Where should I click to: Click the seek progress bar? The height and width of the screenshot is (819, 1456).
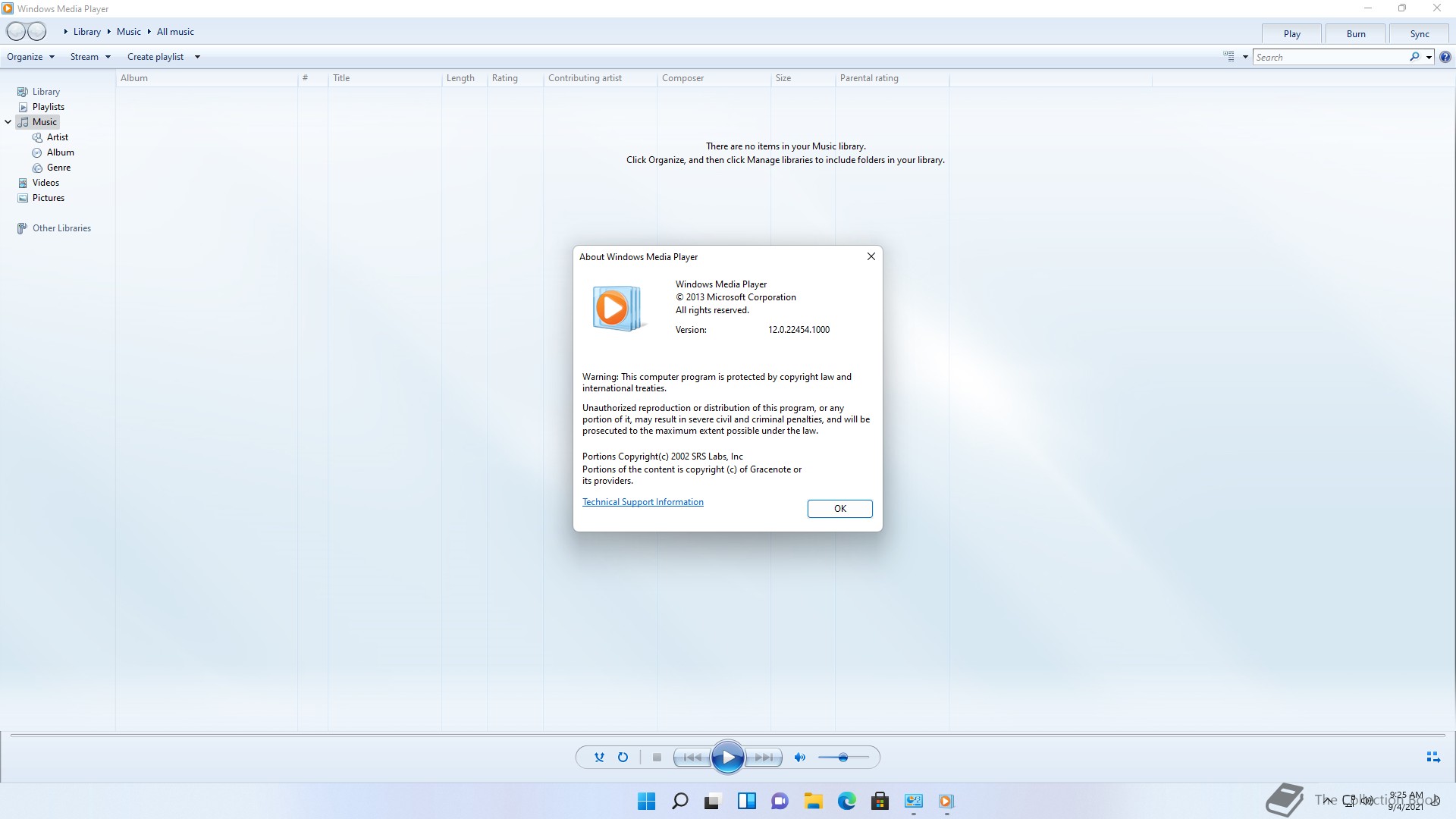pyautogui.click(x=728, y=736)
